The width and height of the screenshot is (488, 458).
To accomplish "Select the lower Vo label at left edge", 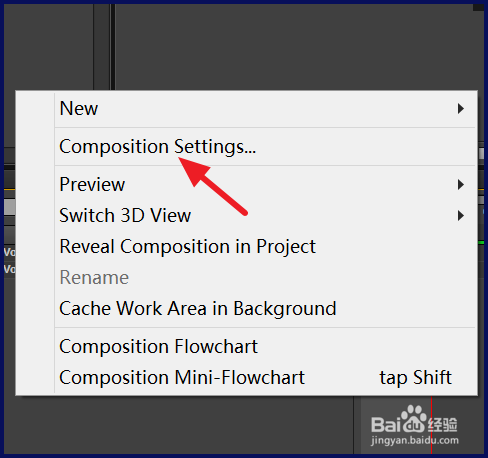I will pyautogui.click(x=10, y=269).
